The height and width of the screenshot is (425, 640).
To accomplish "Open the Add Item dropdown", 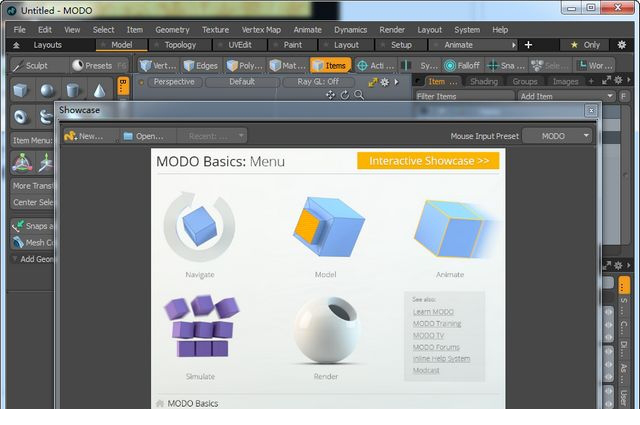I will [567, 96].
